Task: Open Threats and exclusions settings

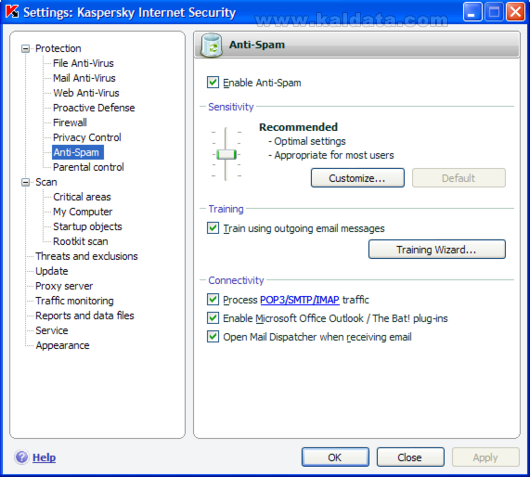Action: 87,256
